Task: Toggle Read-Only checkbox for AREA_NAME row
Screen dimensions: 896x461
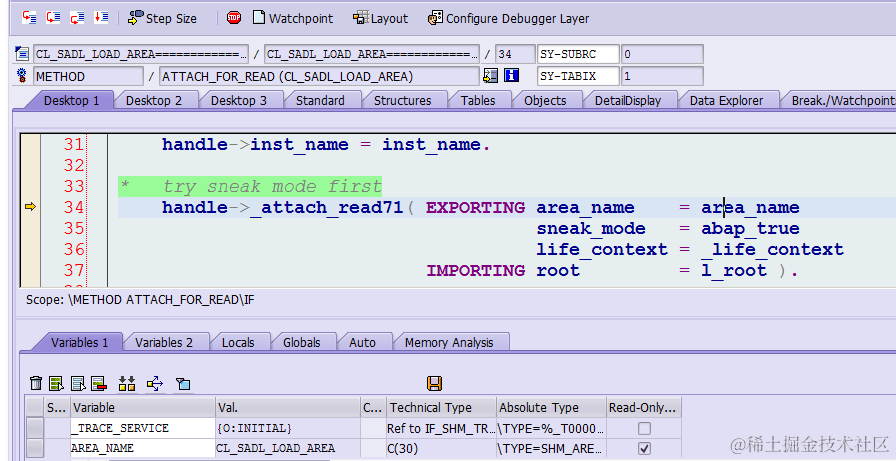Action: click(x=644, y=448)
